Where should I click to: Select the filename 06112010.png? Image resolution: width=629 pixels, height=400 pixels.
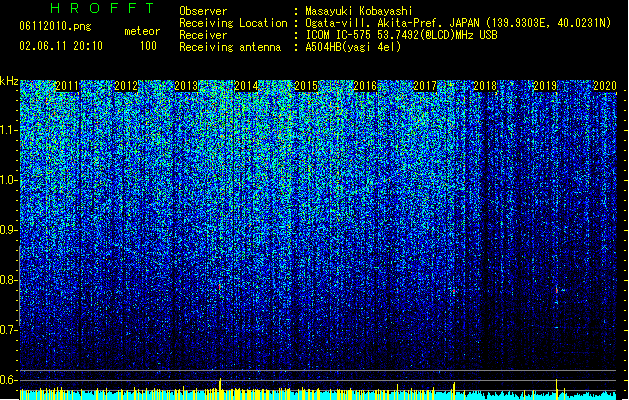[55, 26]
